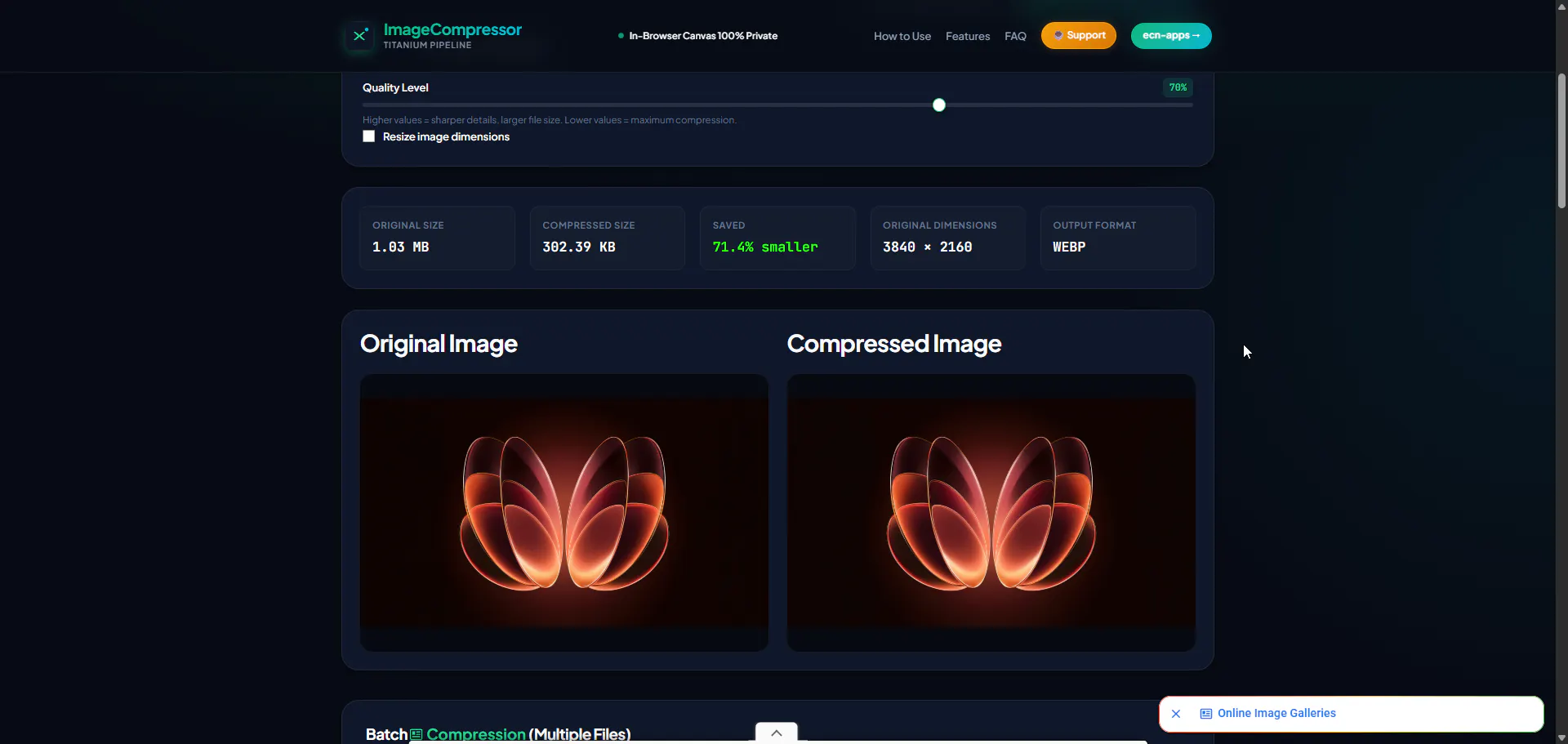Click the Quality Level label

tap(395, 87)
